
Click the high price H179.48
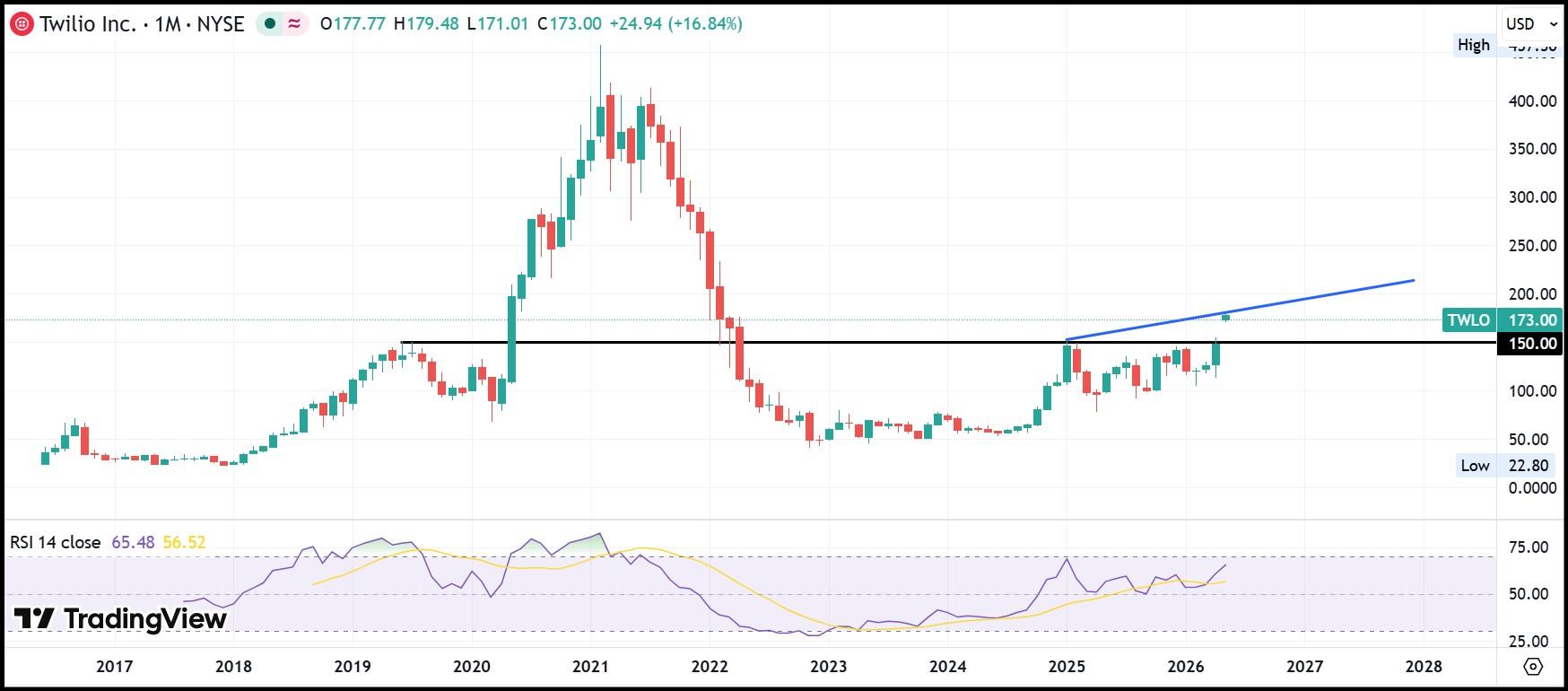(425, 24)
